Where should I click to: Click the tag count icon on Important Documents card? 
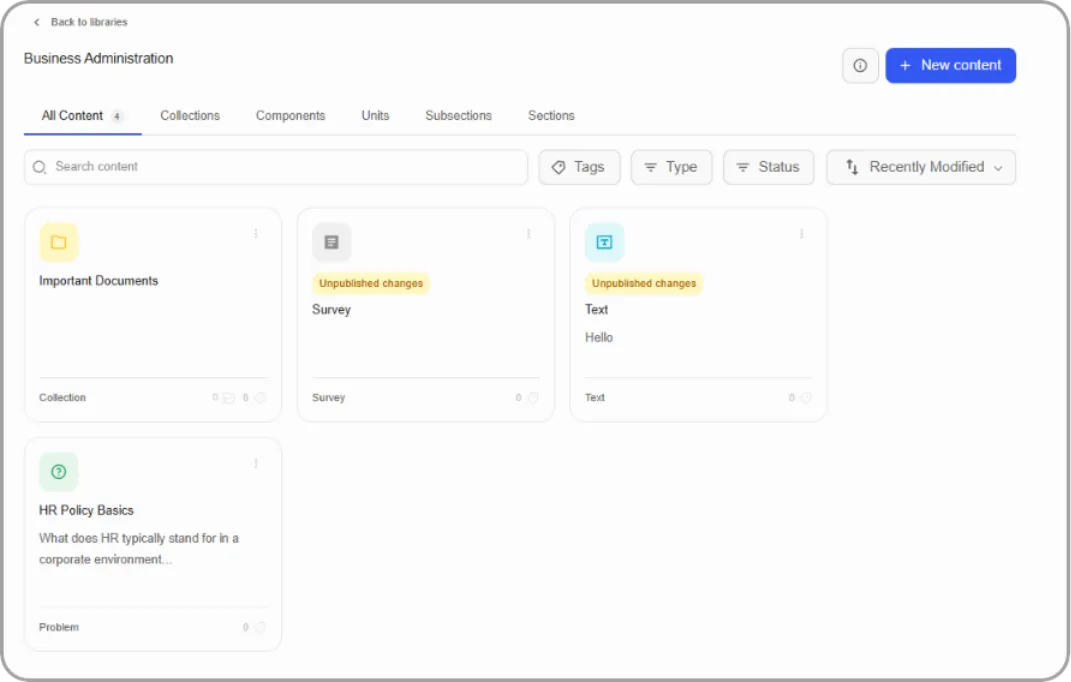(260, 398)
